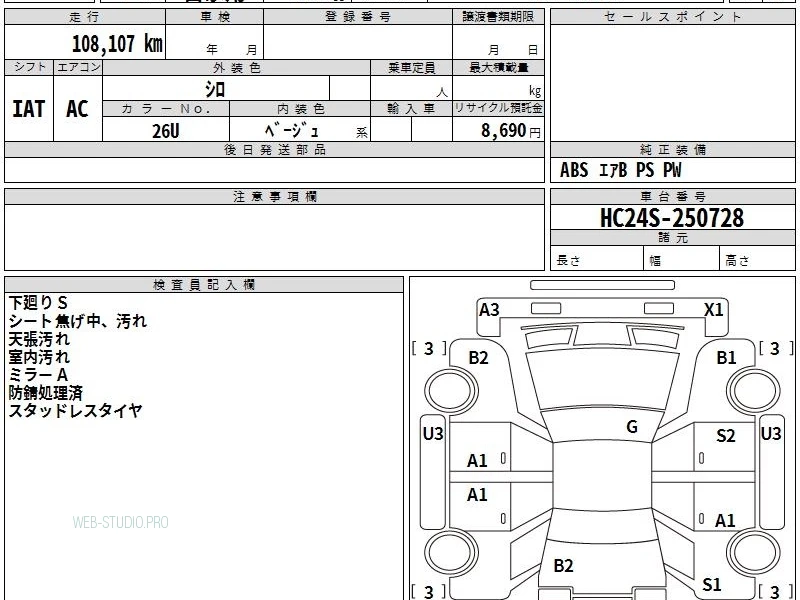
Task: Click the G mark on windshield
Action: (x=632, y=427)
